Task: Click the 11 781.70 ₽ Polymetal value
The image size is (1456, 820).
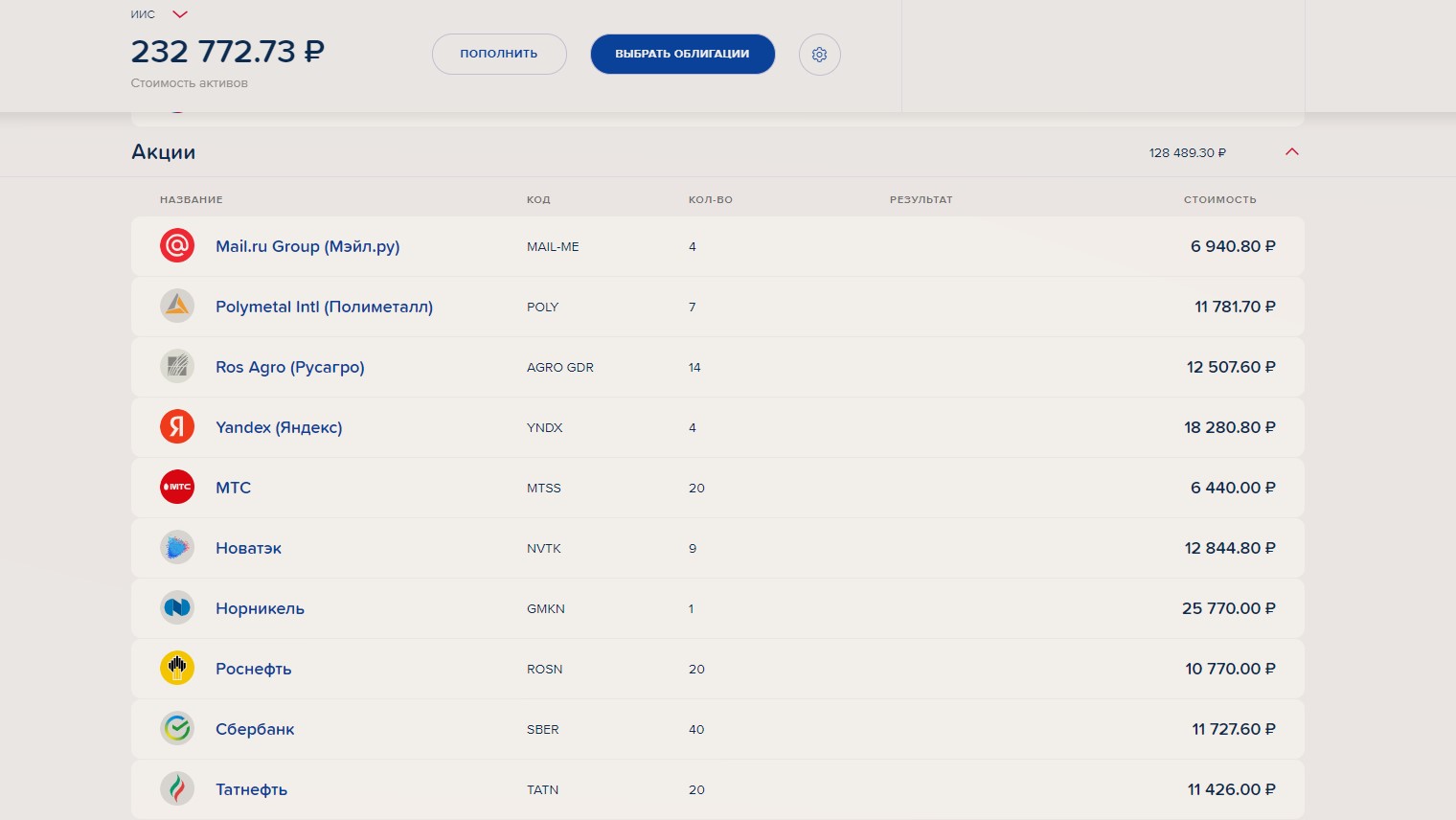Action: tap(1235, 307)
